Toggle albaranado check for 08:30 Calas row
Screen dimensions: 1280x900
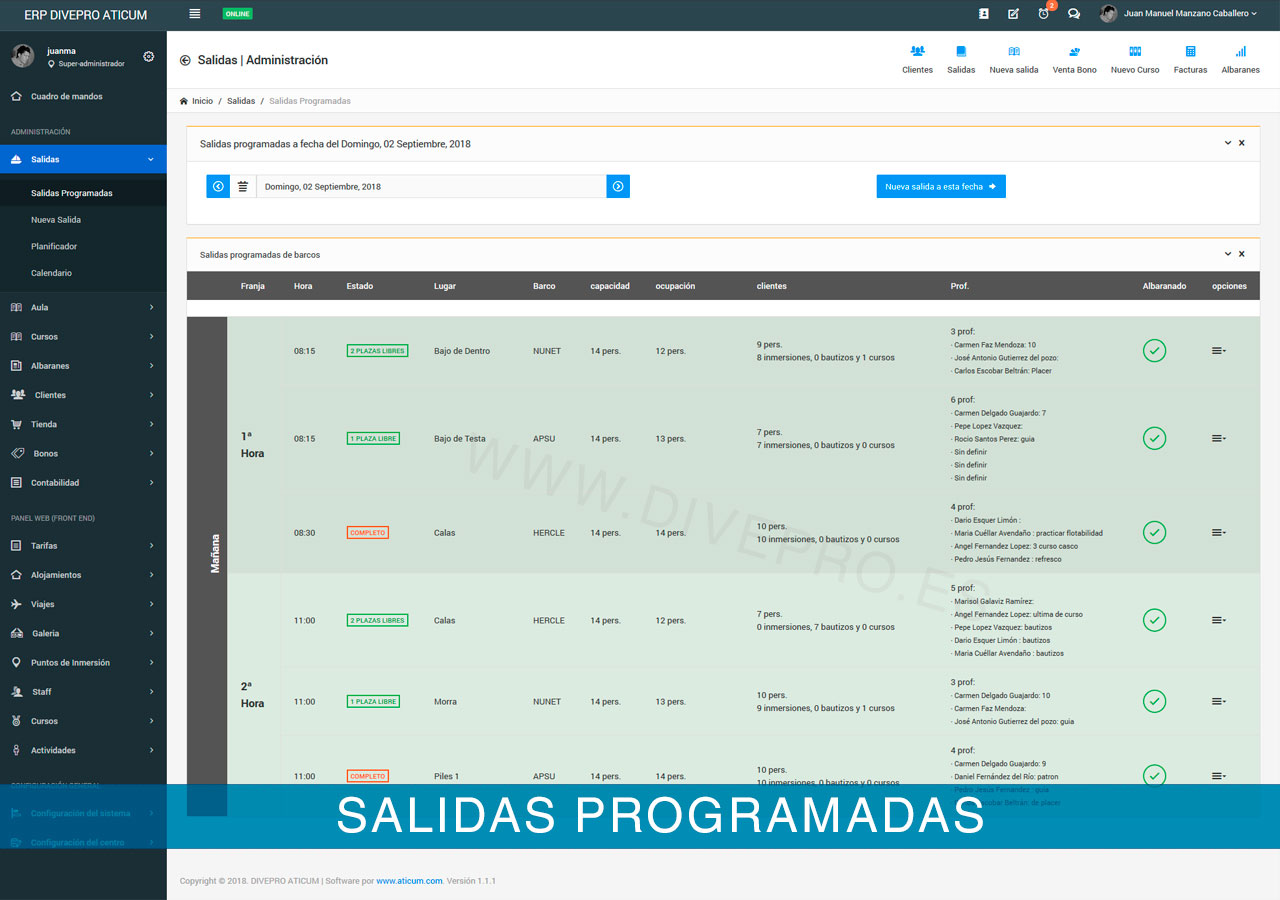click(x=1154, y=533)
